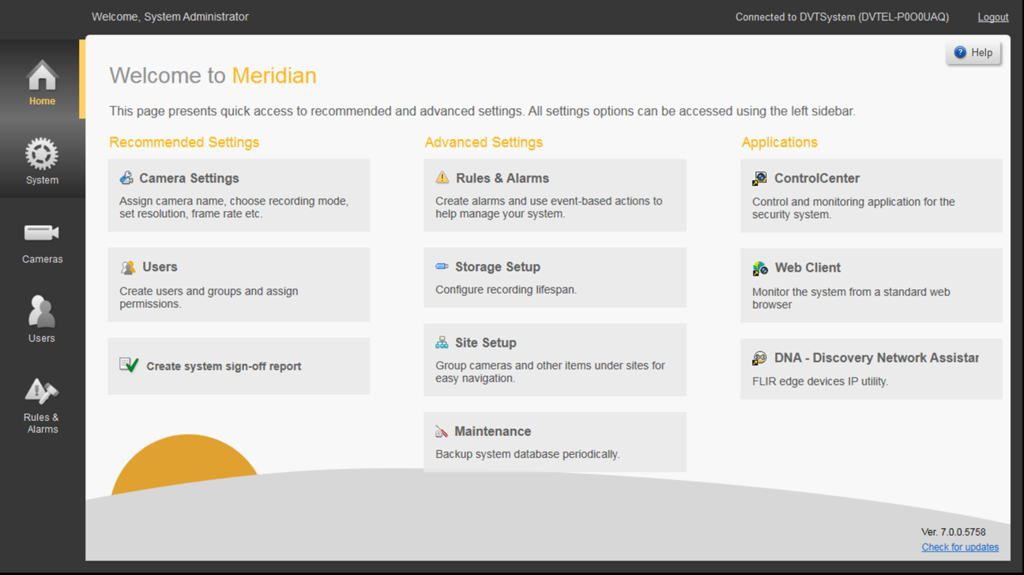Image resolution: width=1024 pixels, height=575 pixels.
Task: Select the Cameras label in sidebar
Action: point(42,259)
